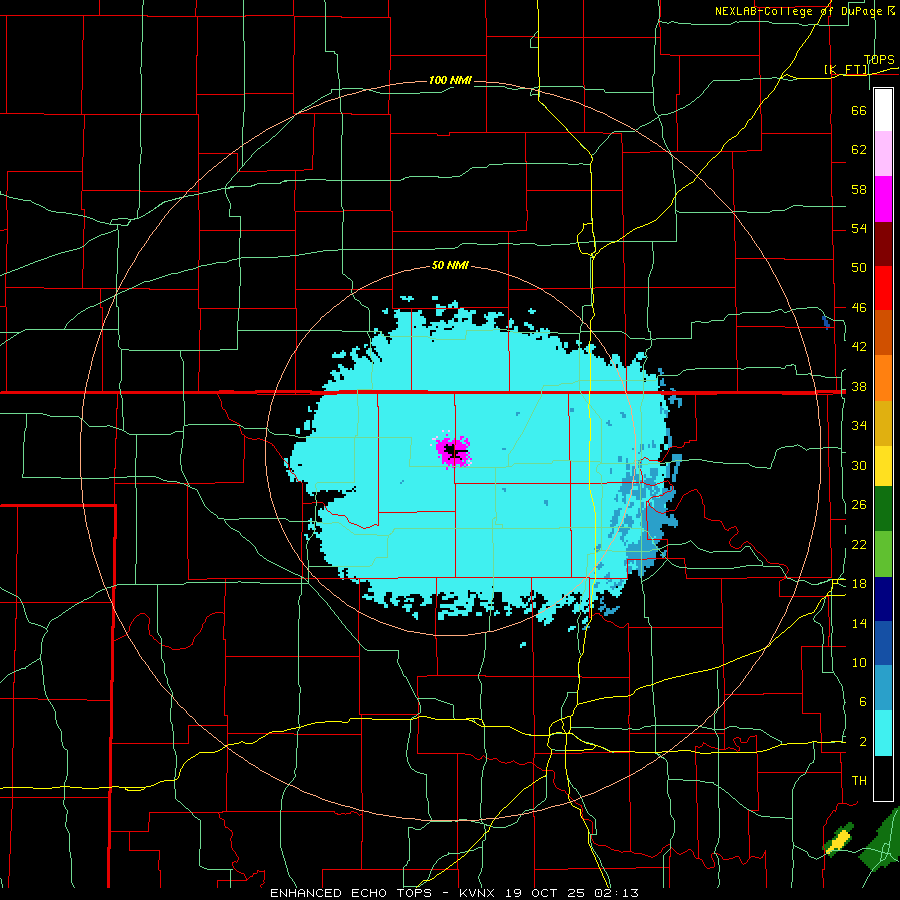Select the magenta swatch in the legend

[x=883, y=199]
